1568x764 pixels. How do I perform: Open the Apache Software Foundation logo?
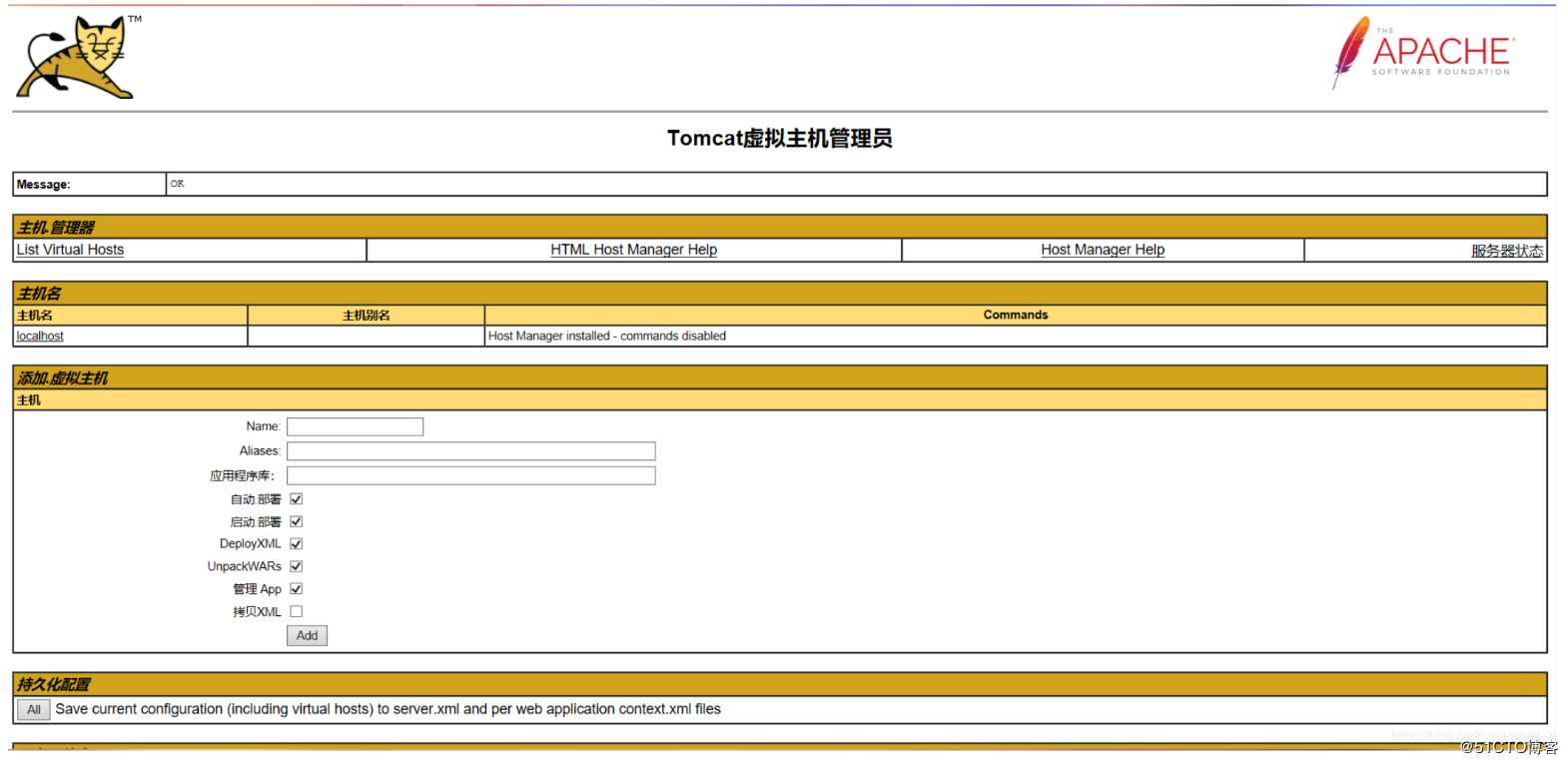click(x=1424, y=52)
